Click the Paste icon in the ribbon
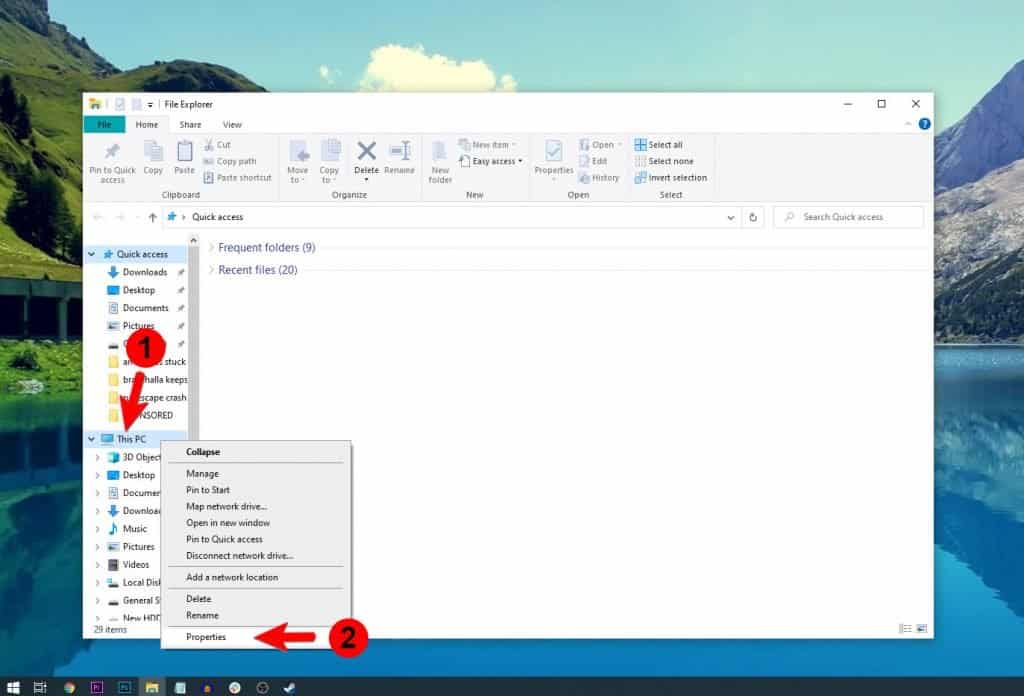This screenshot has width=1024, height=696. pos(184,157)
